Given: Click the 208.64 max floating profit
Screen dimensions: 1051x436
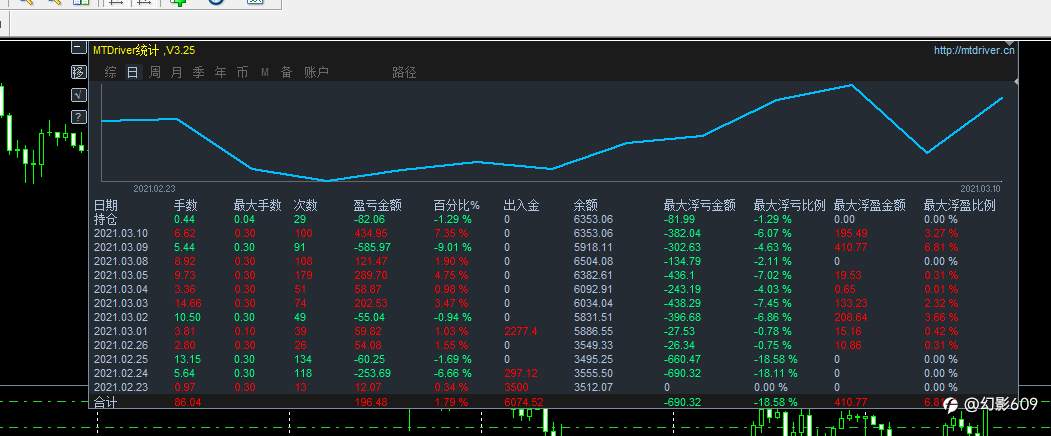Looking at the screenshot, I should [850, 317].
